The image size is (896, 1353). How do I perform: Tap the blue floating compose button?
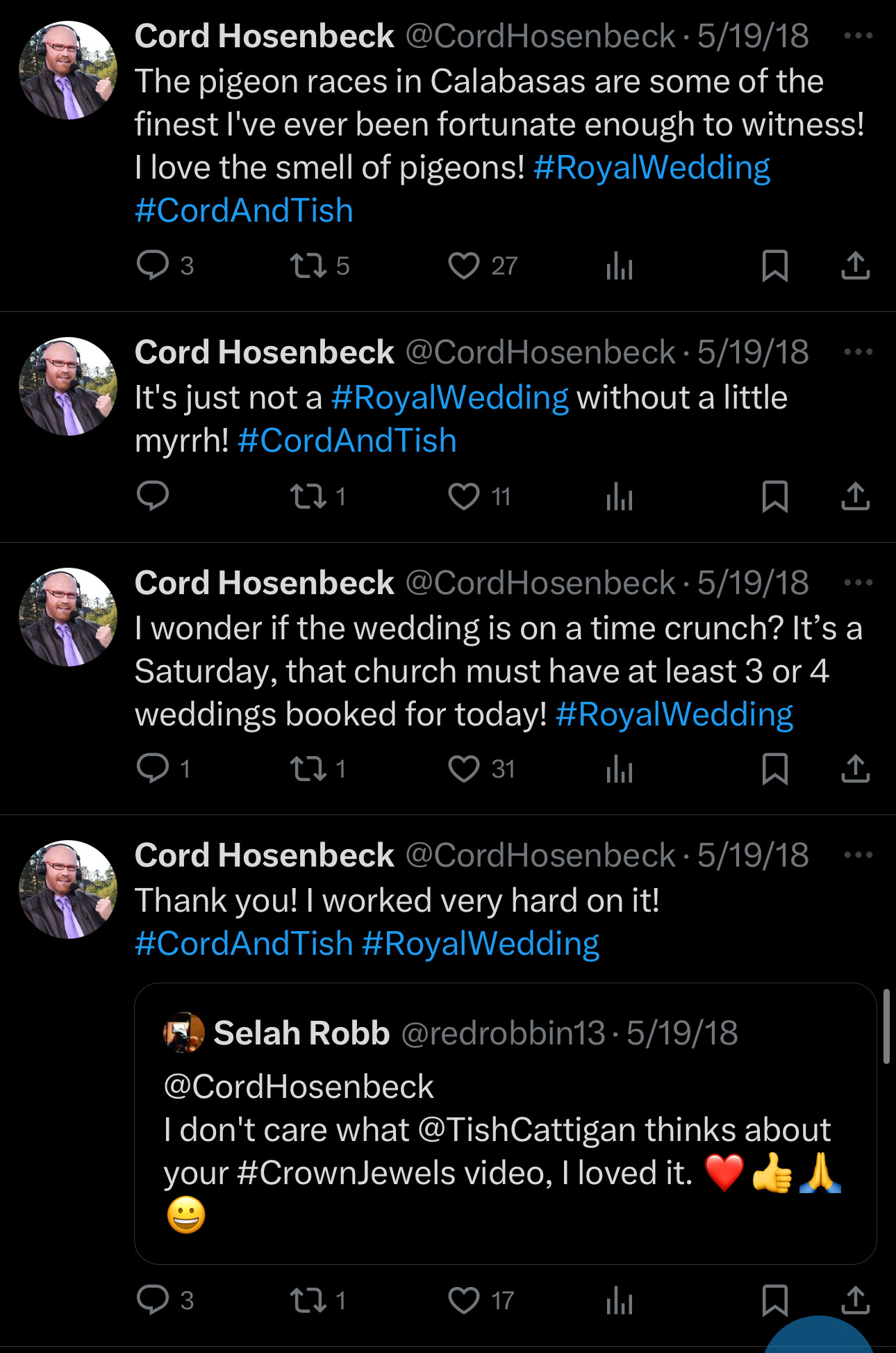pos(820,1338)
